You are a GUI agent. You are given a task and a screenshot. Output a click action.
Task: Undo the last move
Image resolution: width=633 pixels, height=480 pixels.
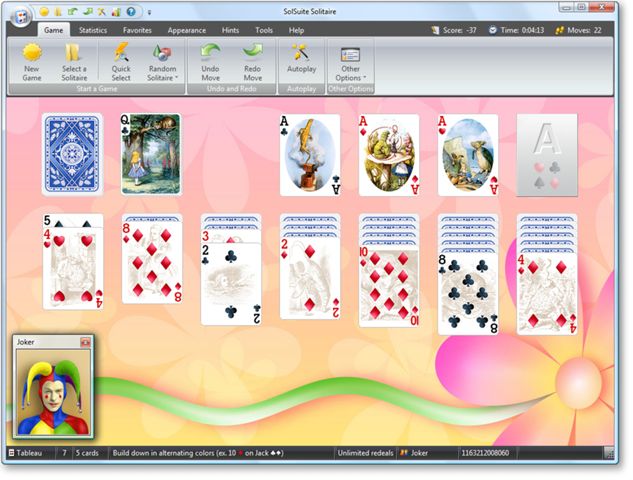coord(210,61)
